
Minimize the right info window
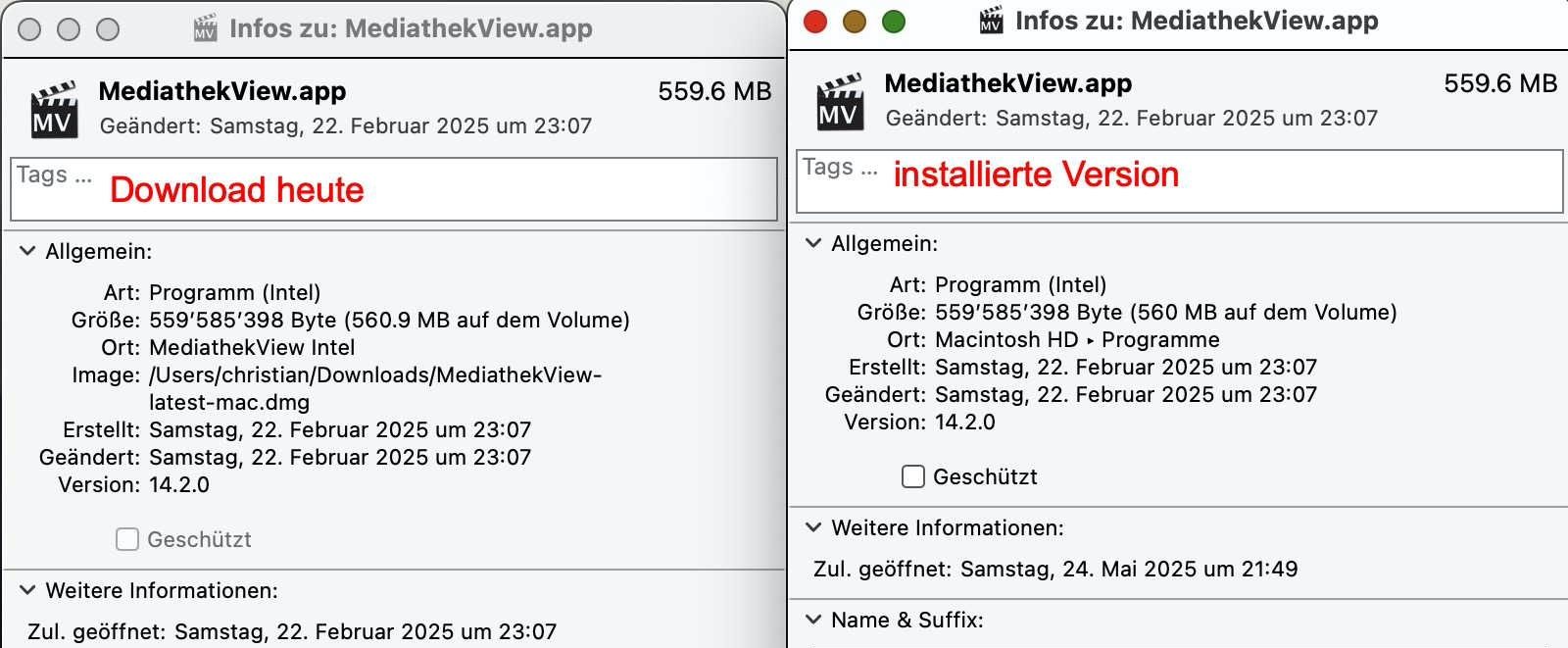point(855,22)
